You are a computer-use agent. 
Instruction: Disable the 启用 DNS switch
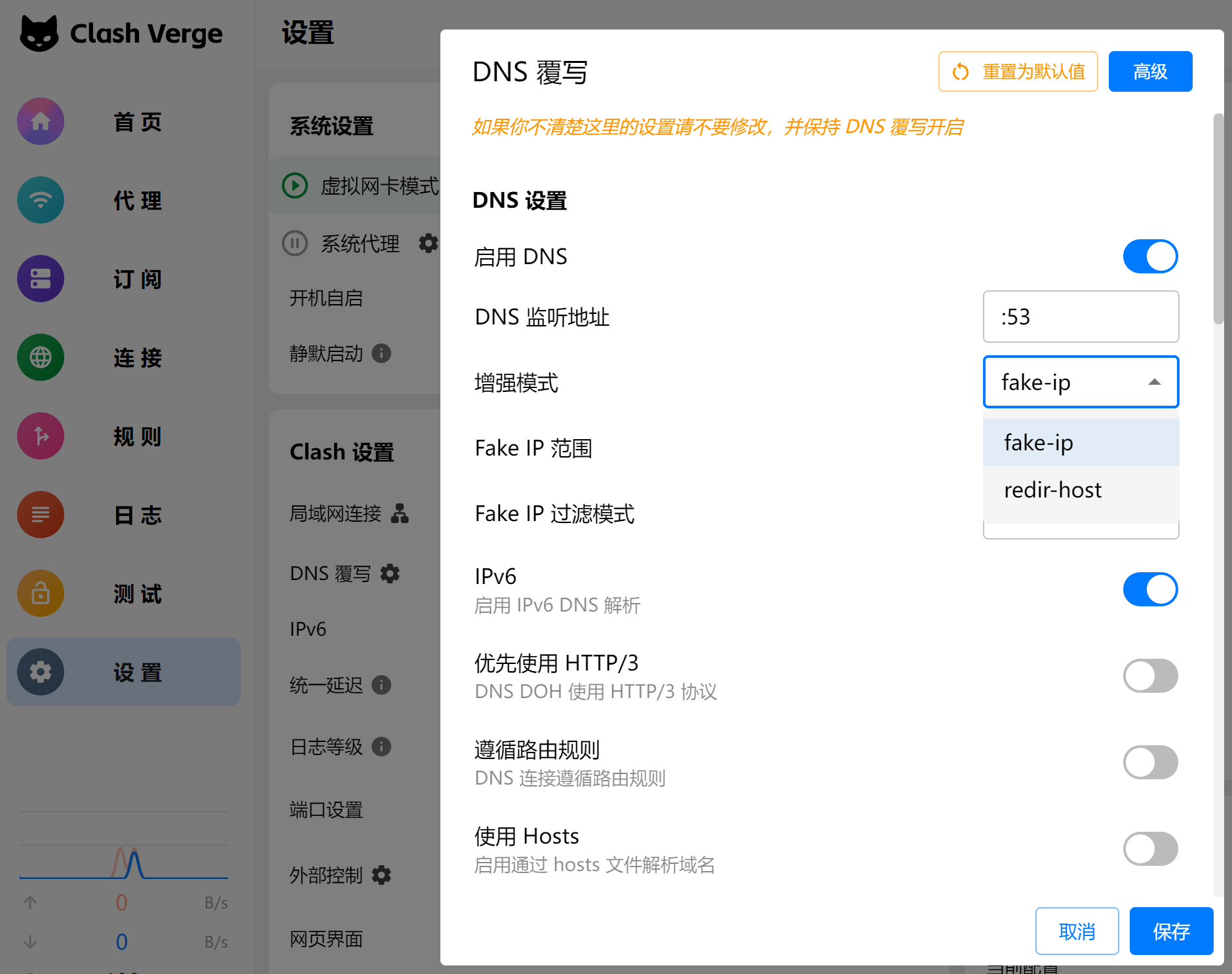pos(1150,256)
